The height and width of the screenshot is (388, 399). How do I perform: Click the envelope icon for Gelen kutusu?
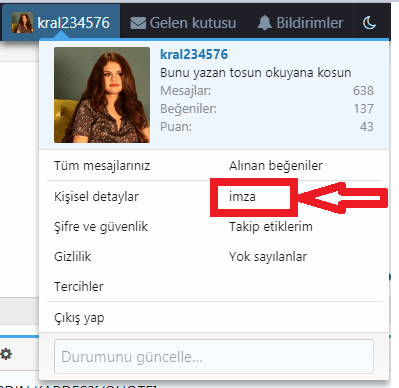point(138,23)
